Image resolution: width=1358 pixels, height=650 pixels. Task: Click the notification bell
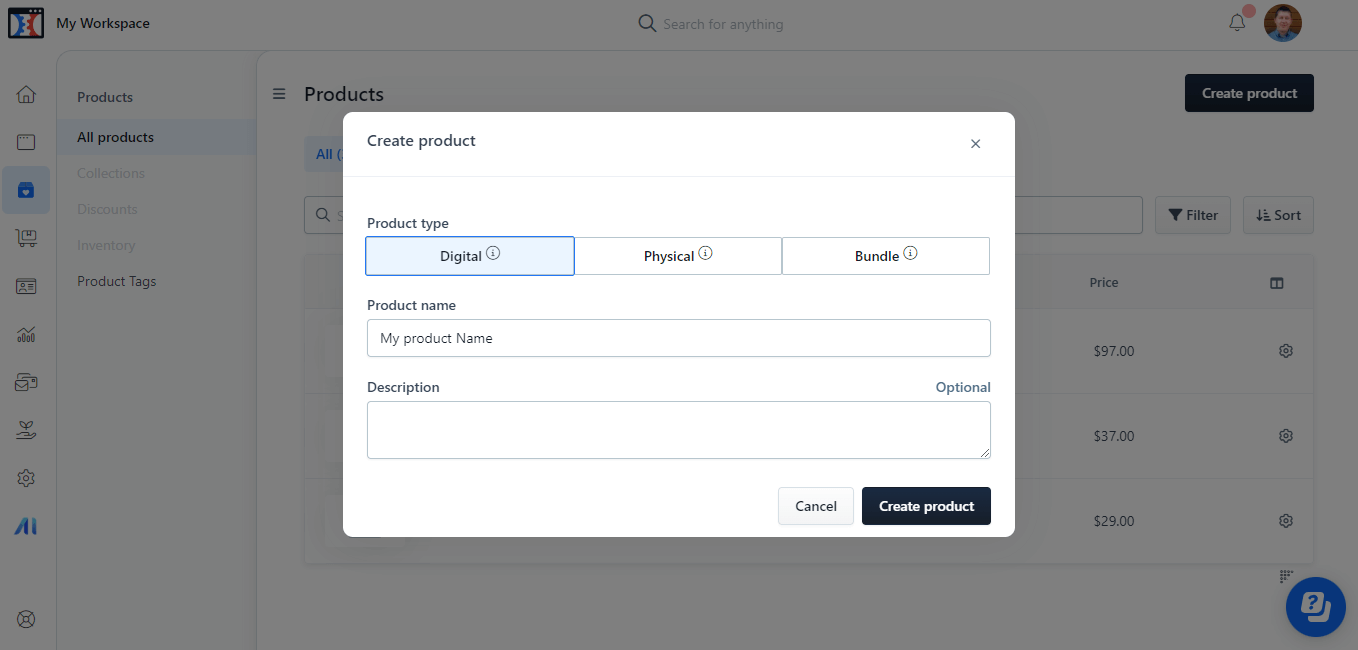(1237, 22)
